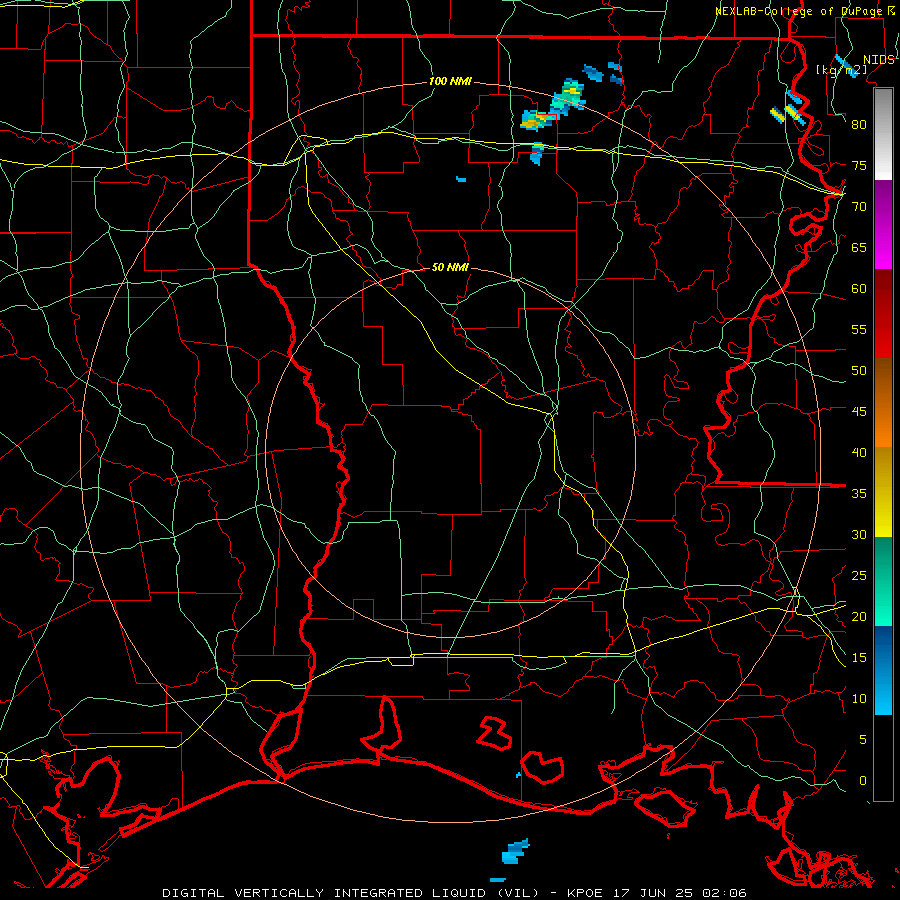Select the green-teal segment of the VIL legend
The width and height of the screenshot is (900, 900).
pyautogui.click(x=883, y=581)
